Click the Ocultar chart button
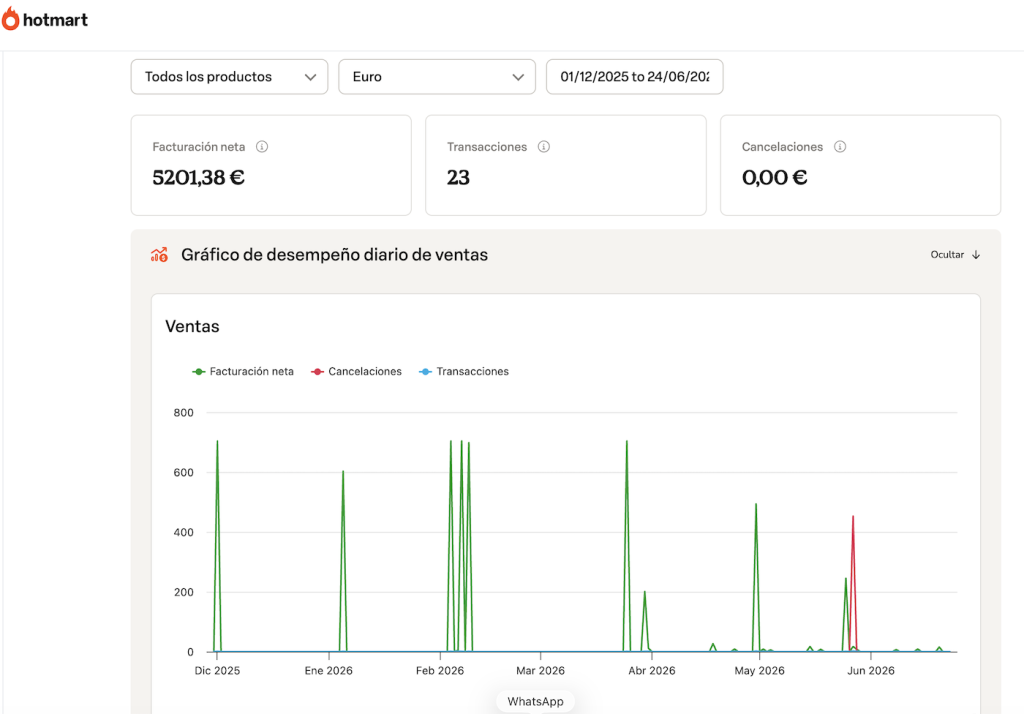This screenshot has width=1024, height=714. 955,255
